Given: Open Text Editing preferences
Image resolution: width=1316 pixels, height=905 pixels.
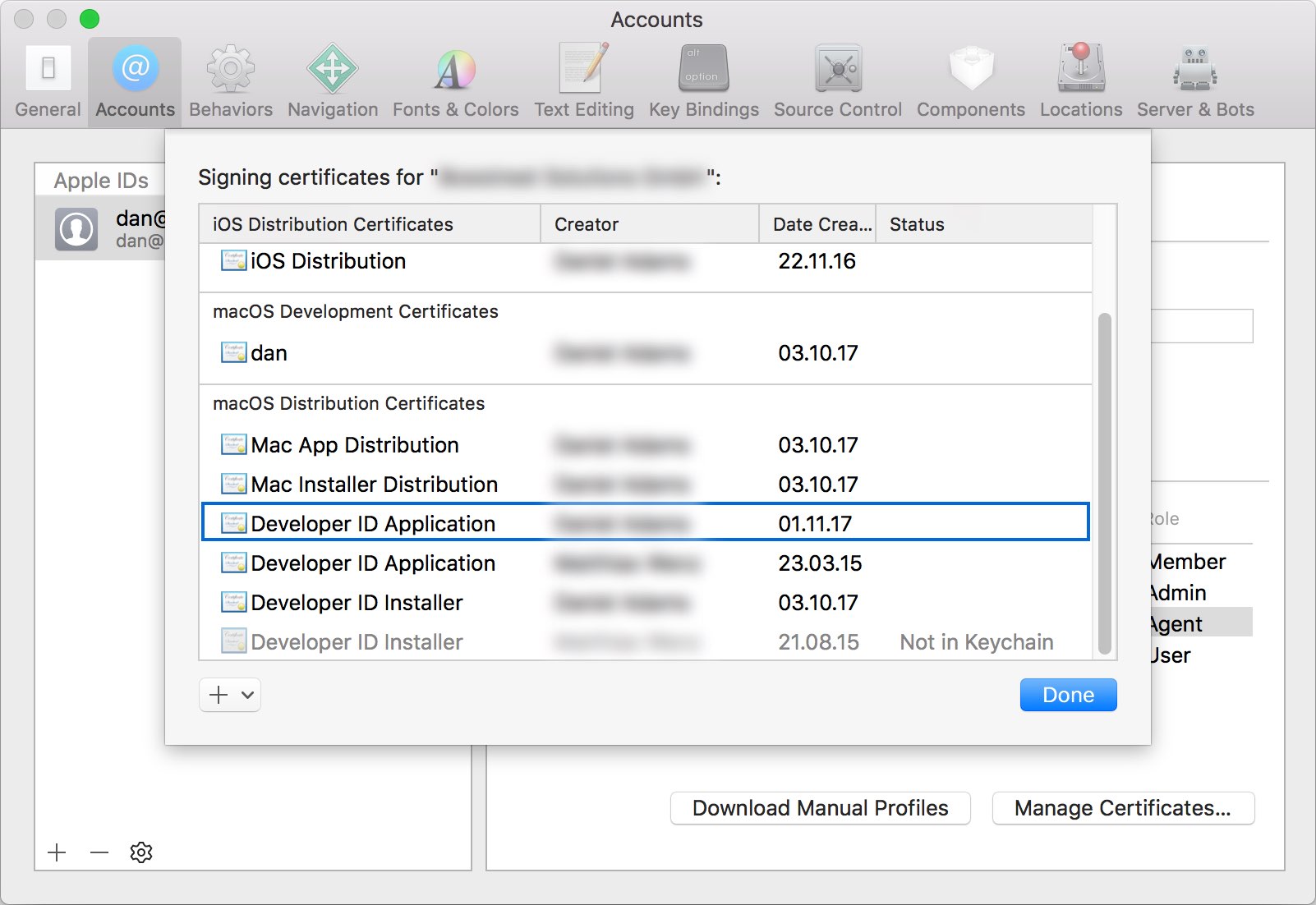Looking at the screenshot, I should (x=584, y=82).
